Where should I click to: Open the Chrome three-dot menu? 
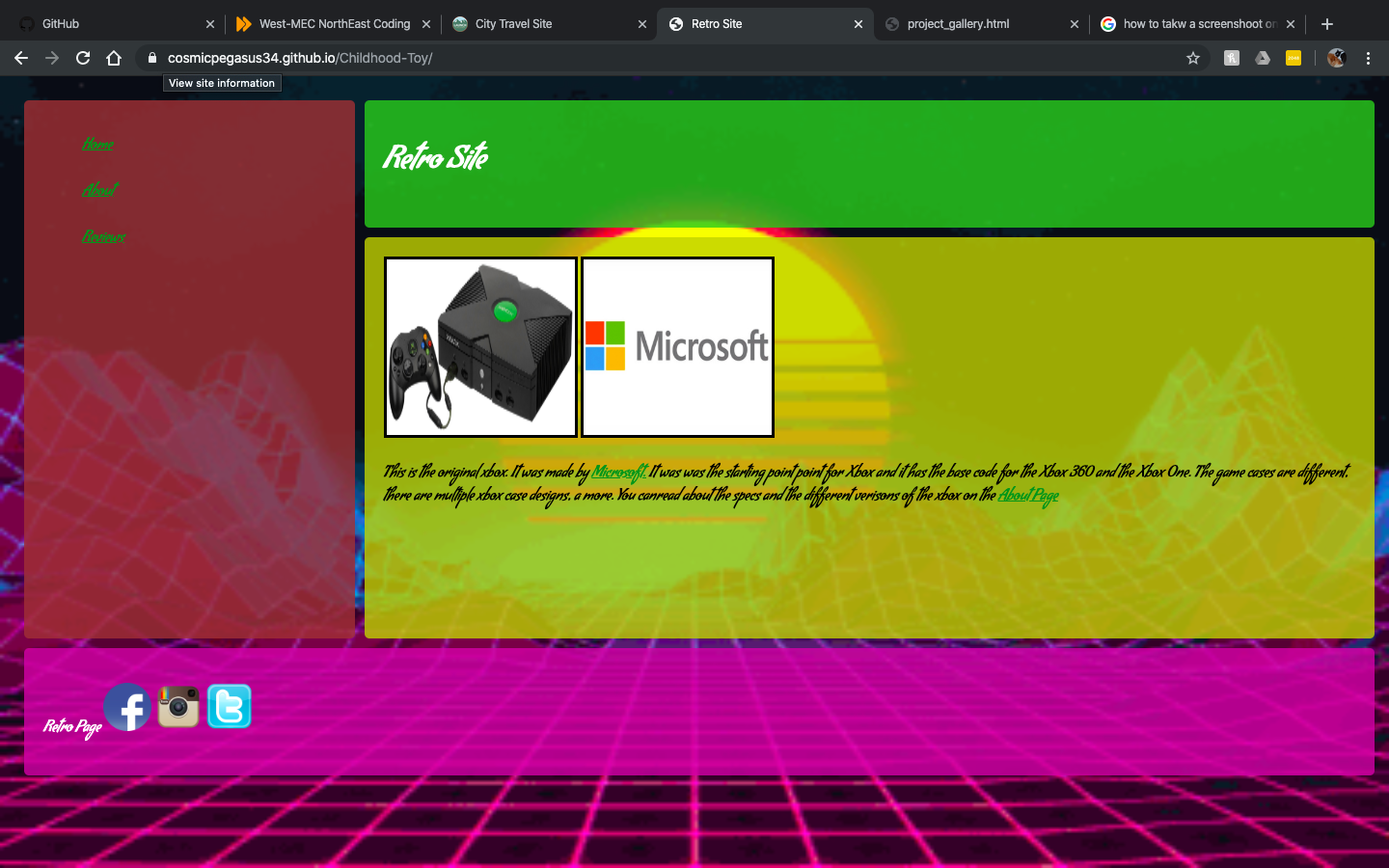click(x=1368, y=58)
